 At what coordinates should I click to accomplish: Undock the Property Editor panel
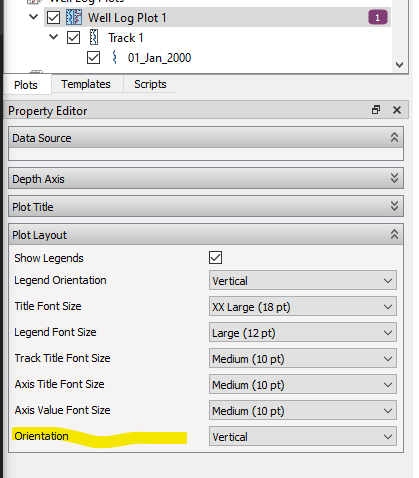tap(376, 110)
